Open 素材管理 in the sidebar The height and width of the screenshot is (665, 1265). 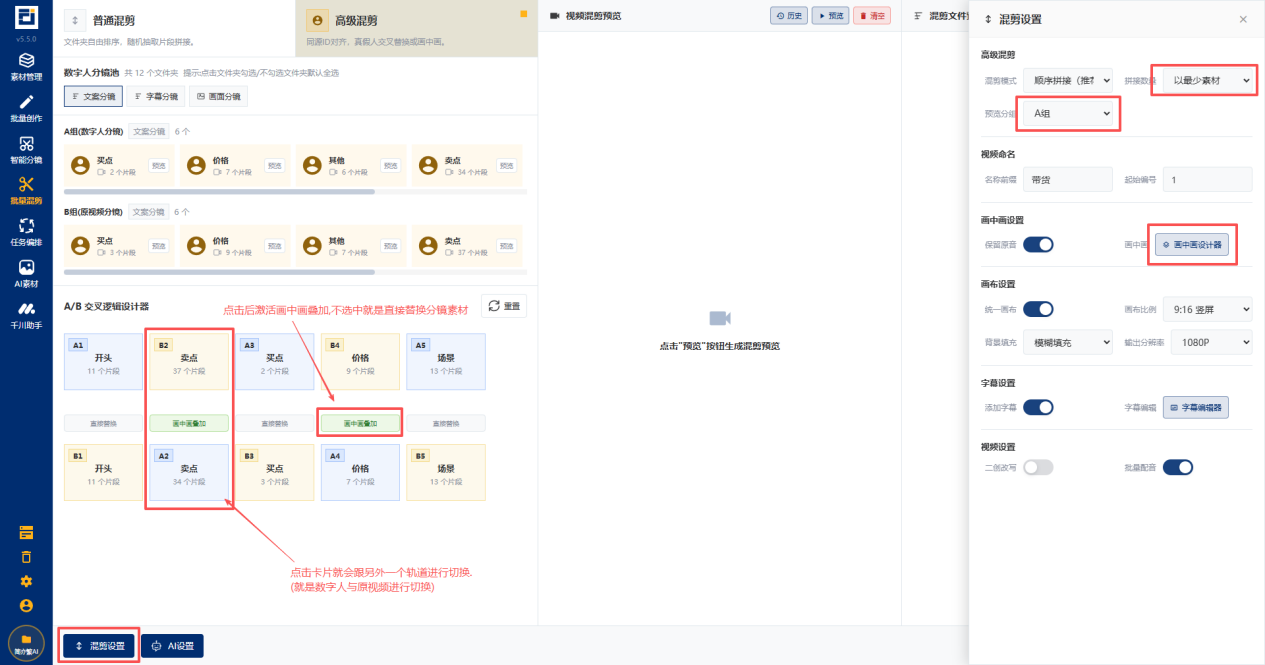26,66
